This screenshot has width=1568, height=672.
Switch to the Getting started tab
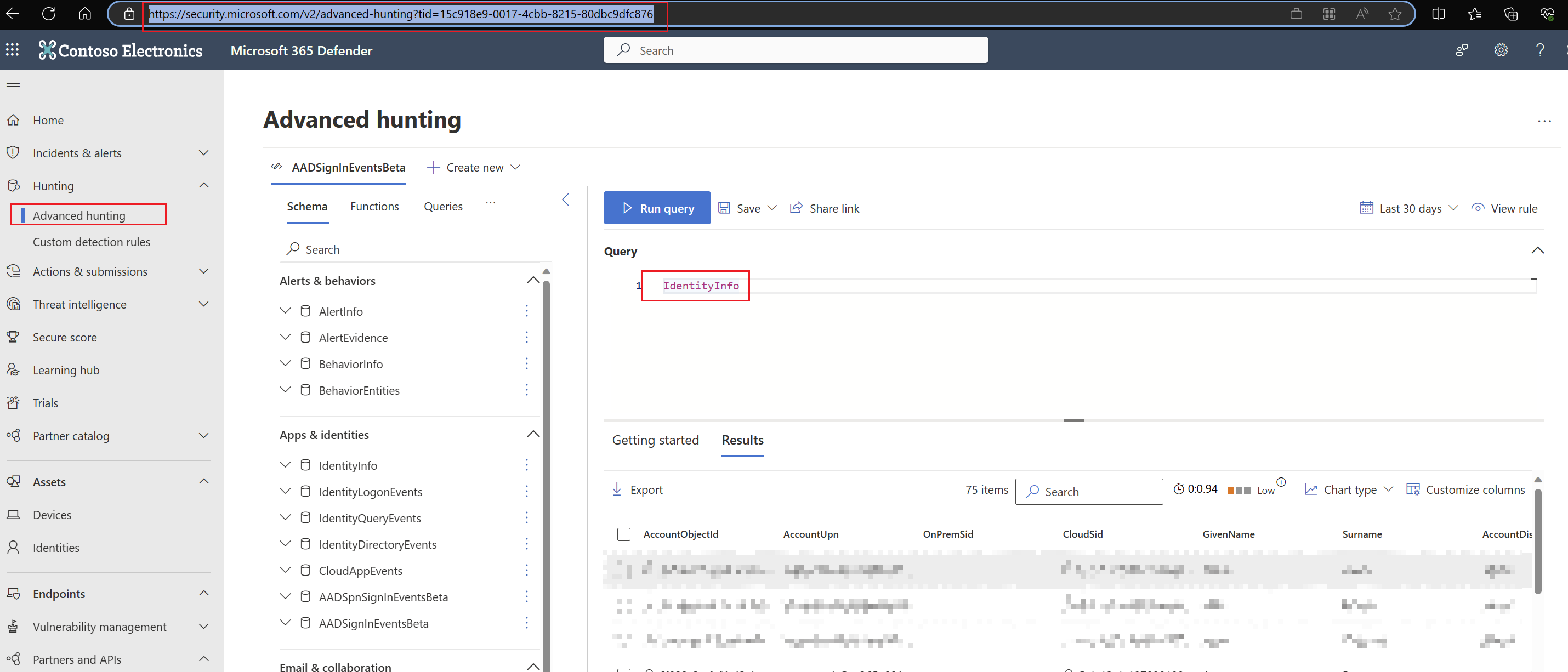[655, 440]
